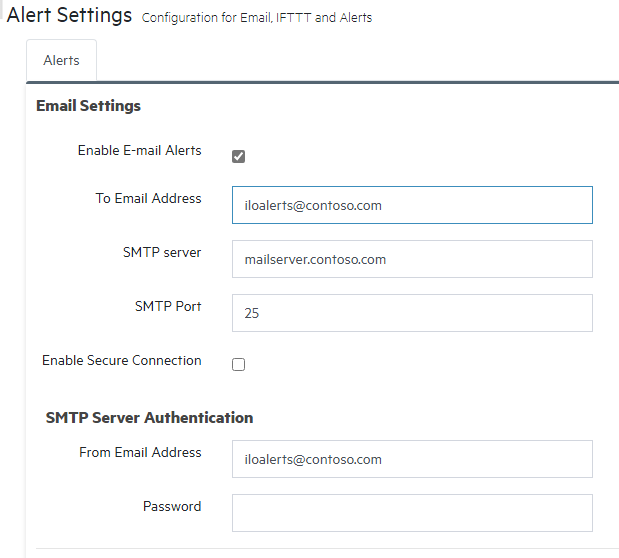Screen dimensions: 619x558
Task: Click the Email Settings heading
Action: pyautogui.click(x=88, y=106)
